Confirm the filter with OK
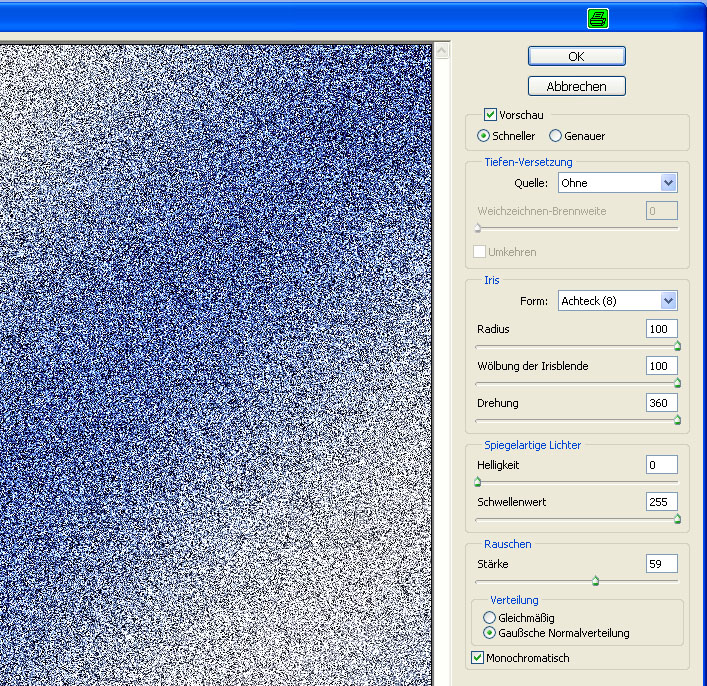 (x=577, y=56)
